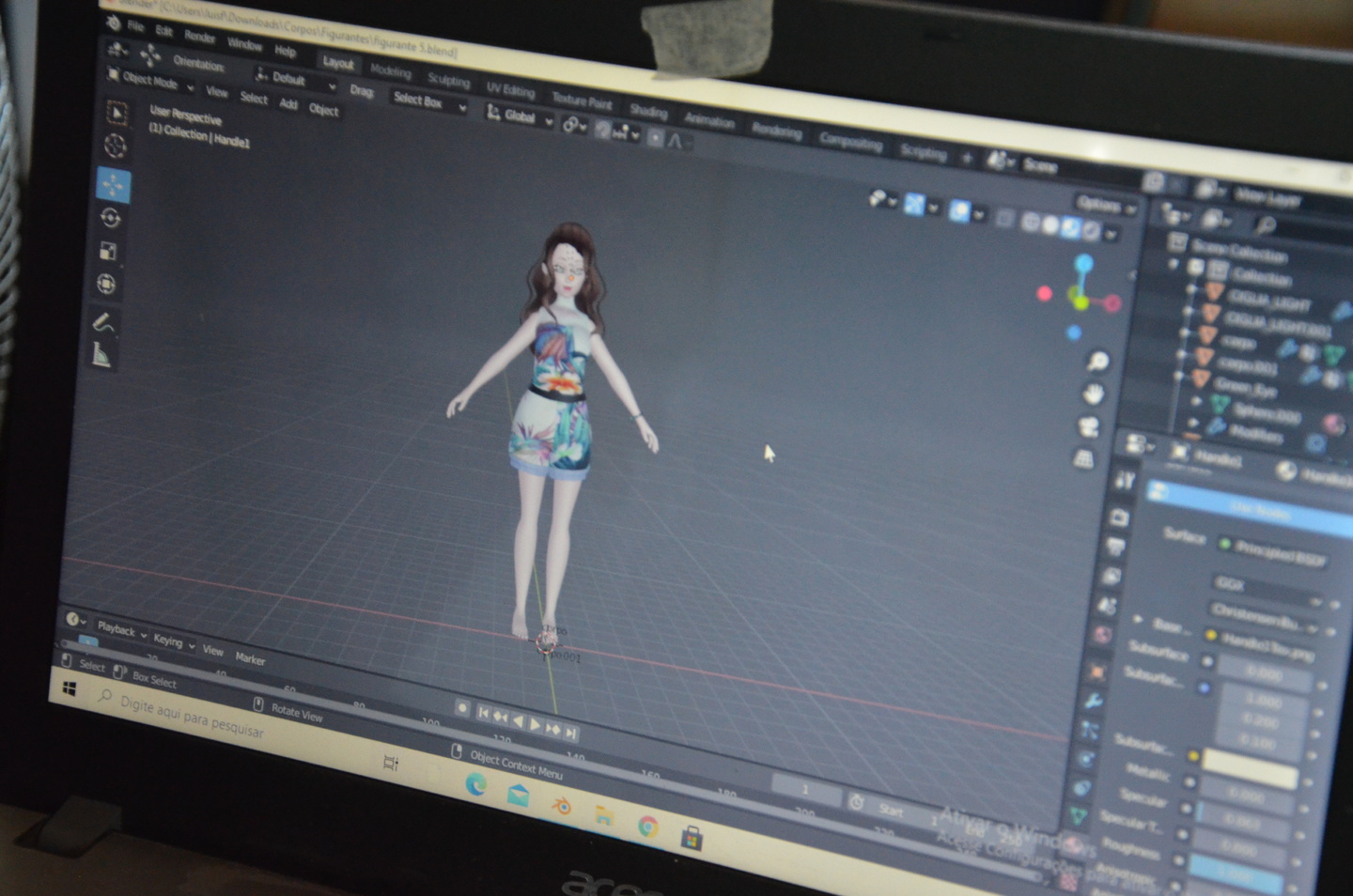Toggle X-ray view in viewport header
Image resolution: width=1353 pixels, height=896 pixels.
pyautogui.click(x=1004, y=220)
